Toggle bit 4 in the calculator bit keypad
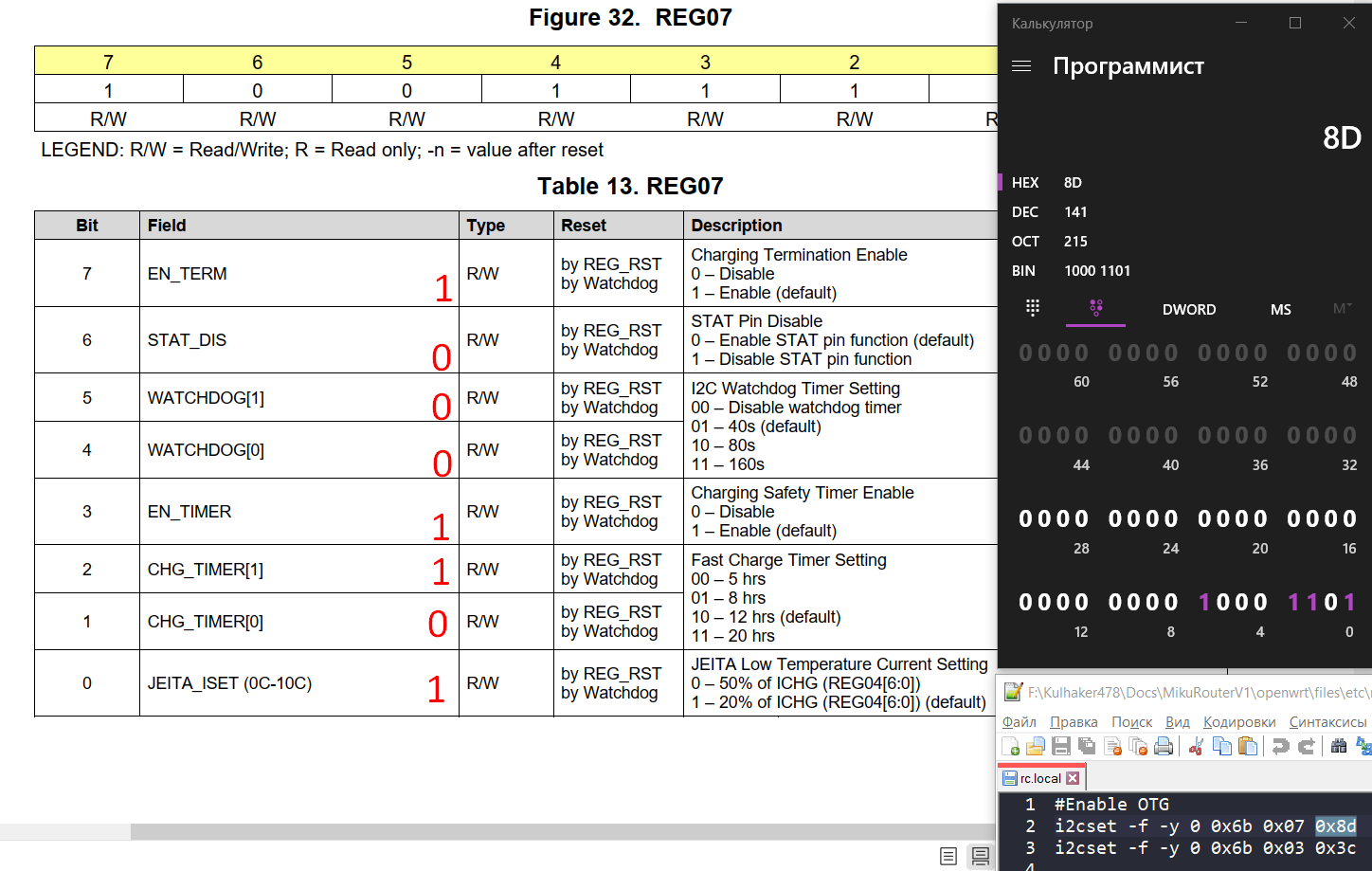The image size is (1372, 871). 1261,602
